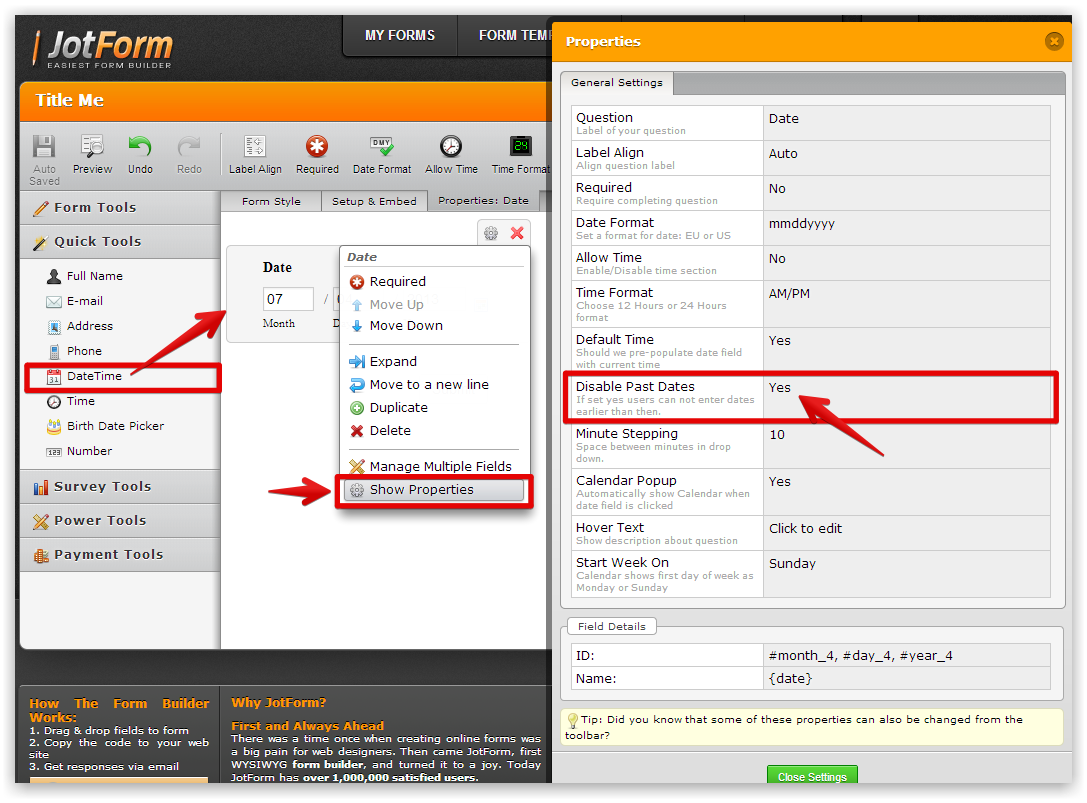Click the Month input field showing 07

click(288, 299)
